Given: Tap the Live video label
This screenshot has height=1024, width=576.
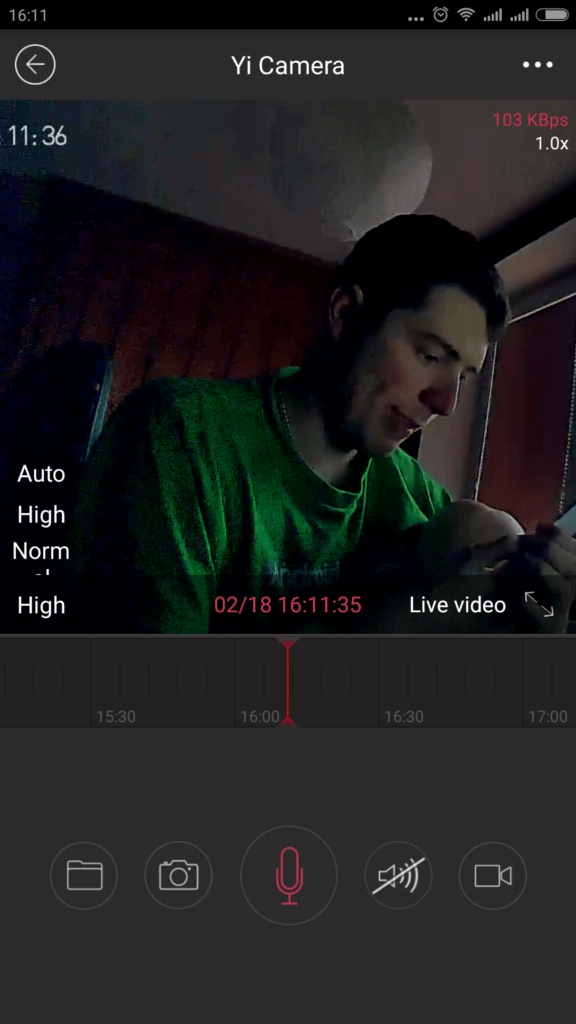Looking at the screenshot, I should 457,605.
